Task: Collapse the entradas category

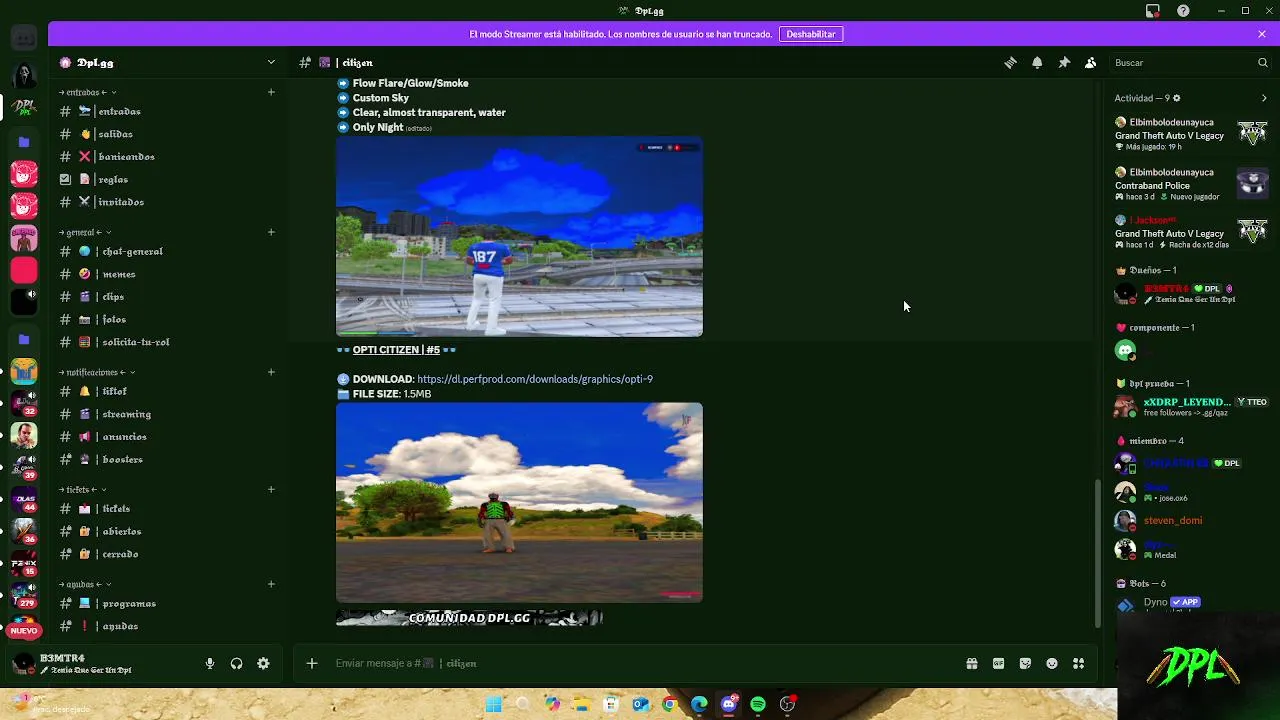Action: coord(88,92)
